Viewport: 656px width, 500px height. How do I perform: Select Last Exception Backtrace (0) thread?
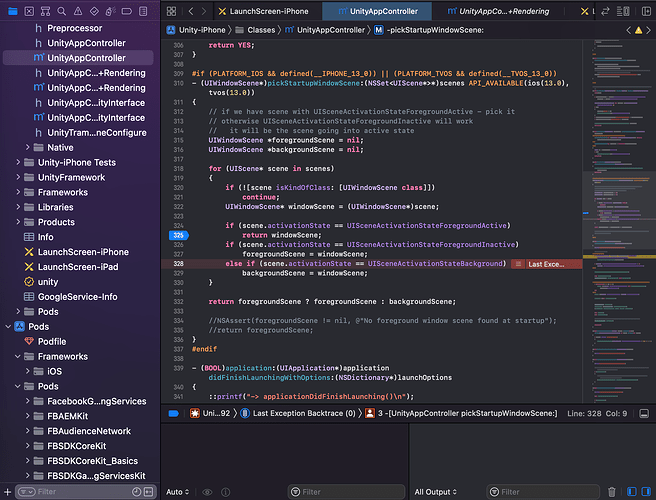coord(298,413)
